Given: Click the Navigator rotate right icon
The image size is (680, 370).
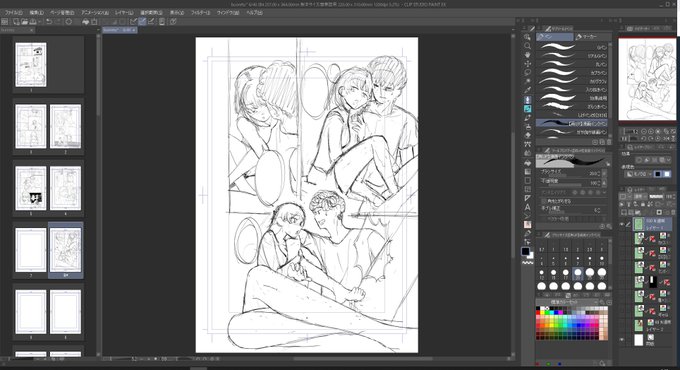Looking at the screenshot, I should point(651,138).
